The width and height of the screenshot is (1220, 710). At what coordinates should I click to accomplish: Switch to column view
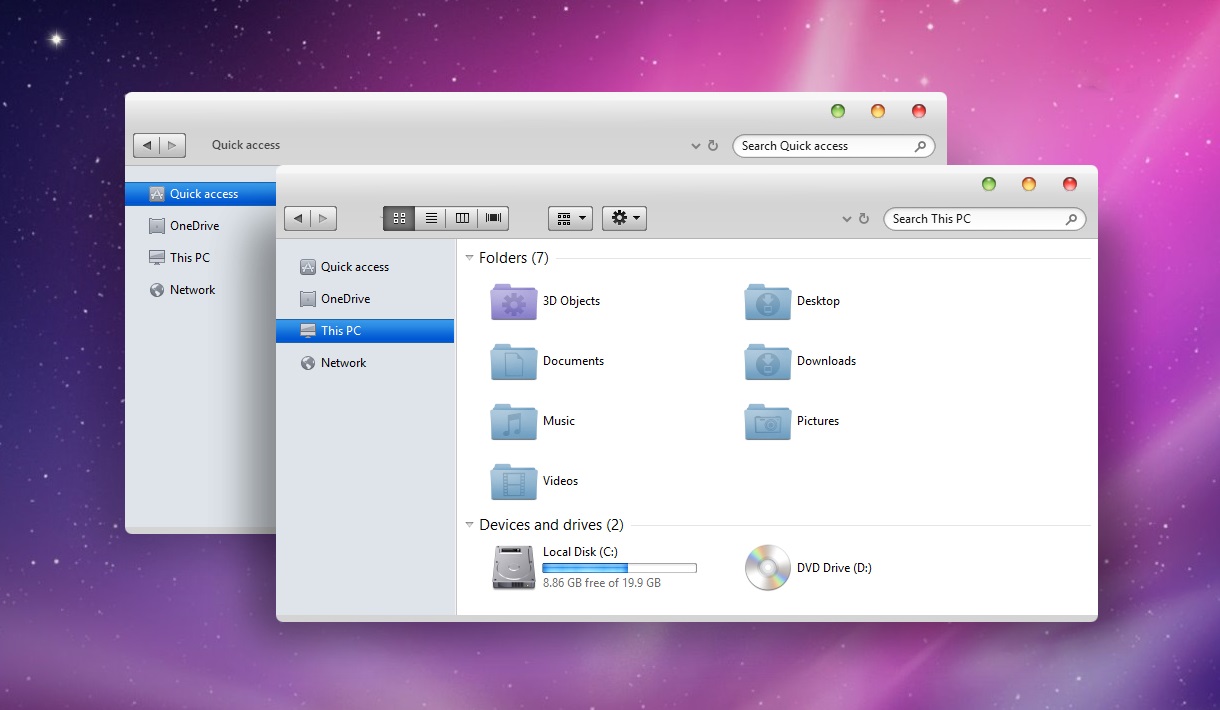pyautogui.click(x=461, y=218)
